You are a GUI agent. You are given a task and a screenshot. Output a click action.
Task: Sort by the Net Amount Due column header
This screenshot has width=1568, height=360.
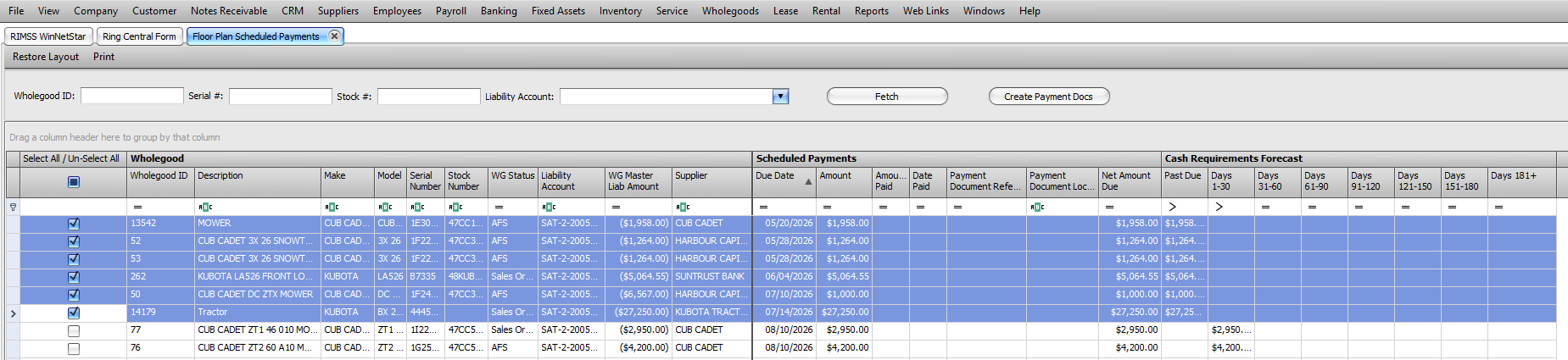click(x=1130, y=181)
